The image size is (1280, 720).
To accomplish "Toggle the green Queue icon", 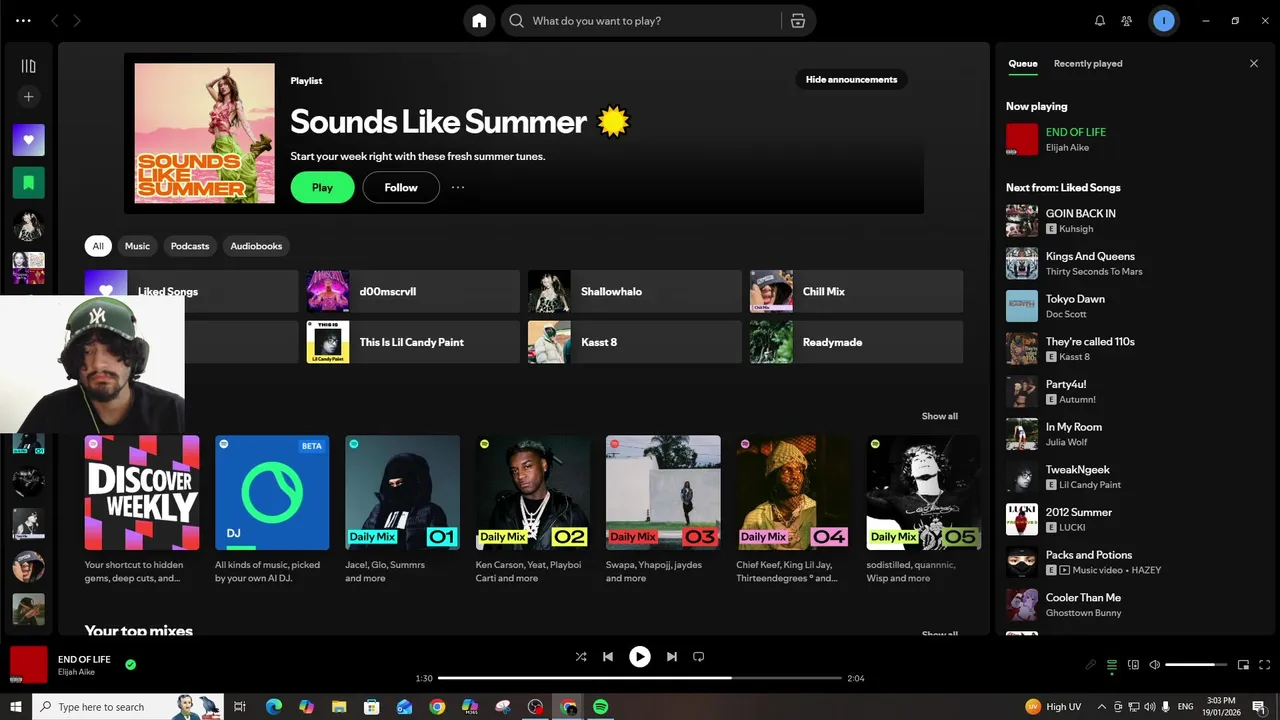I will [1112, 665].
